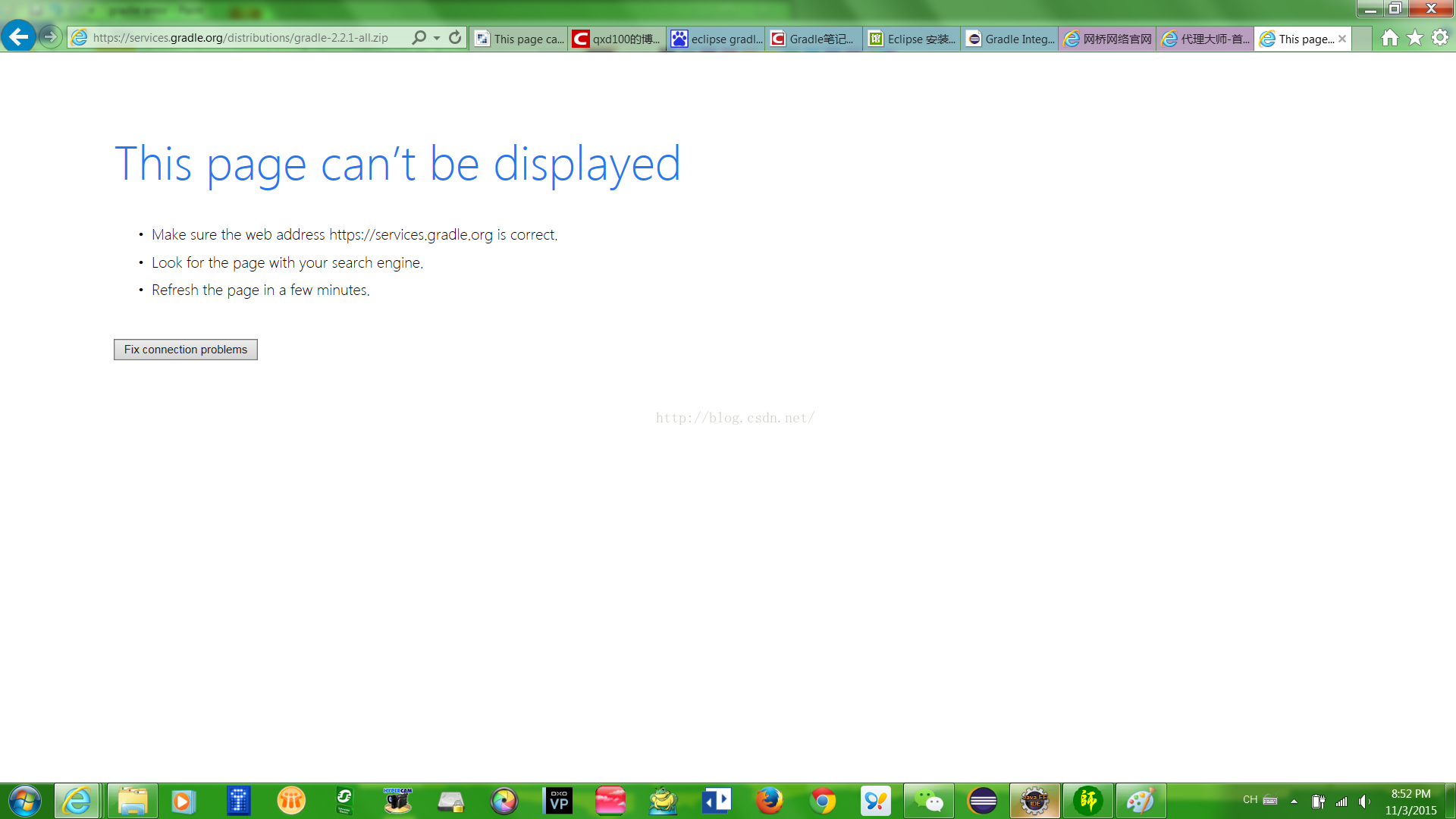The height and width of the screenshot is (819, 1456).
Task: Click the volume speaker tray icon
Action: pos(1364,802)
